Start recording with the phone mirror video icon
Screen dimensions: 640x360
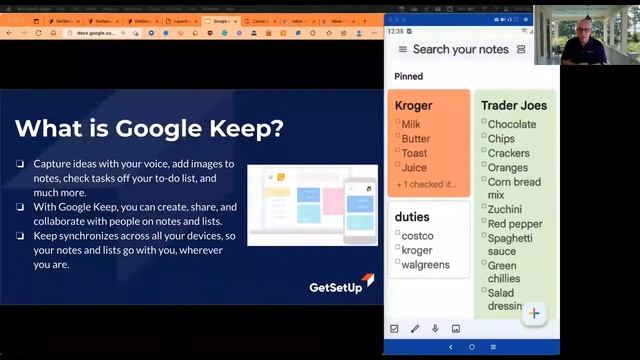[x=503, y=20]
